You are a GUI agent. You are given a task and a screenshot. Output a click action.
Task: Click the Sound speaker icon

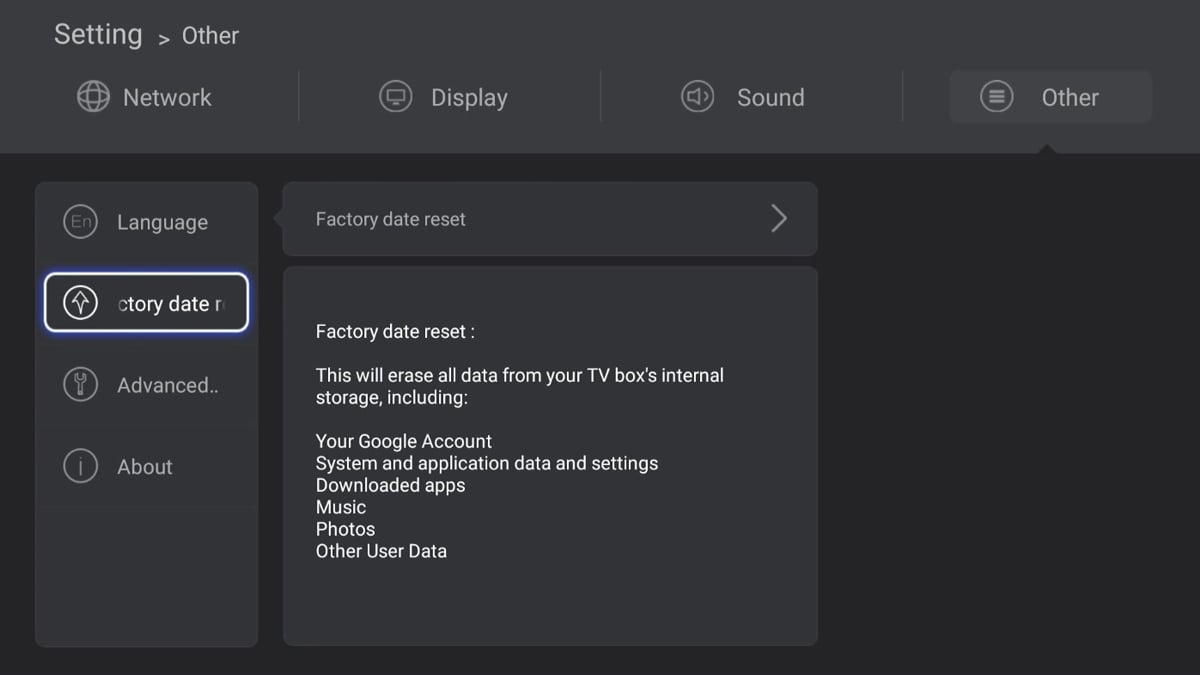click(x=697, y=97)
